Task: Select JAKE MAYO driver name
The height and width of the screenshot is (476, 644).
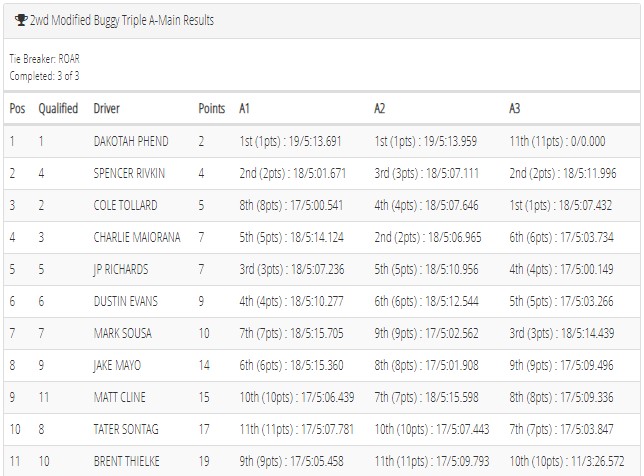Action: point(117,366)
